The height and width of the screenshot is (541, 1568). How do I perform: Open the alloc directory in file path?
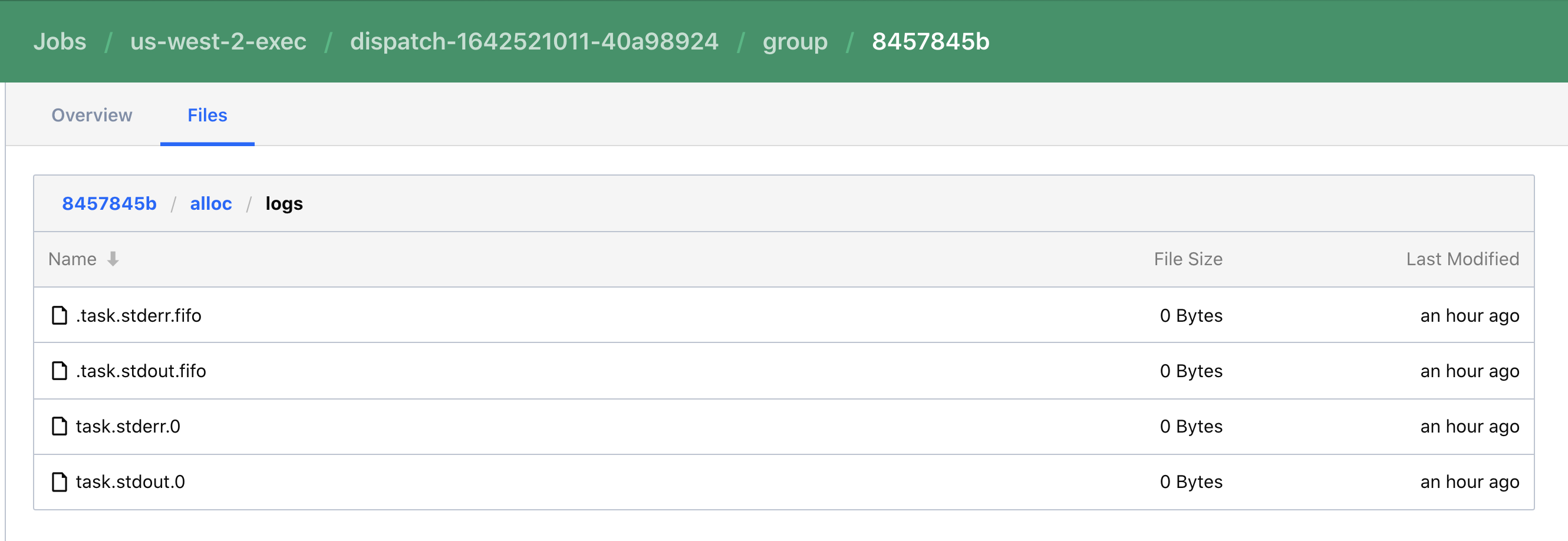[x=210, y=203]
